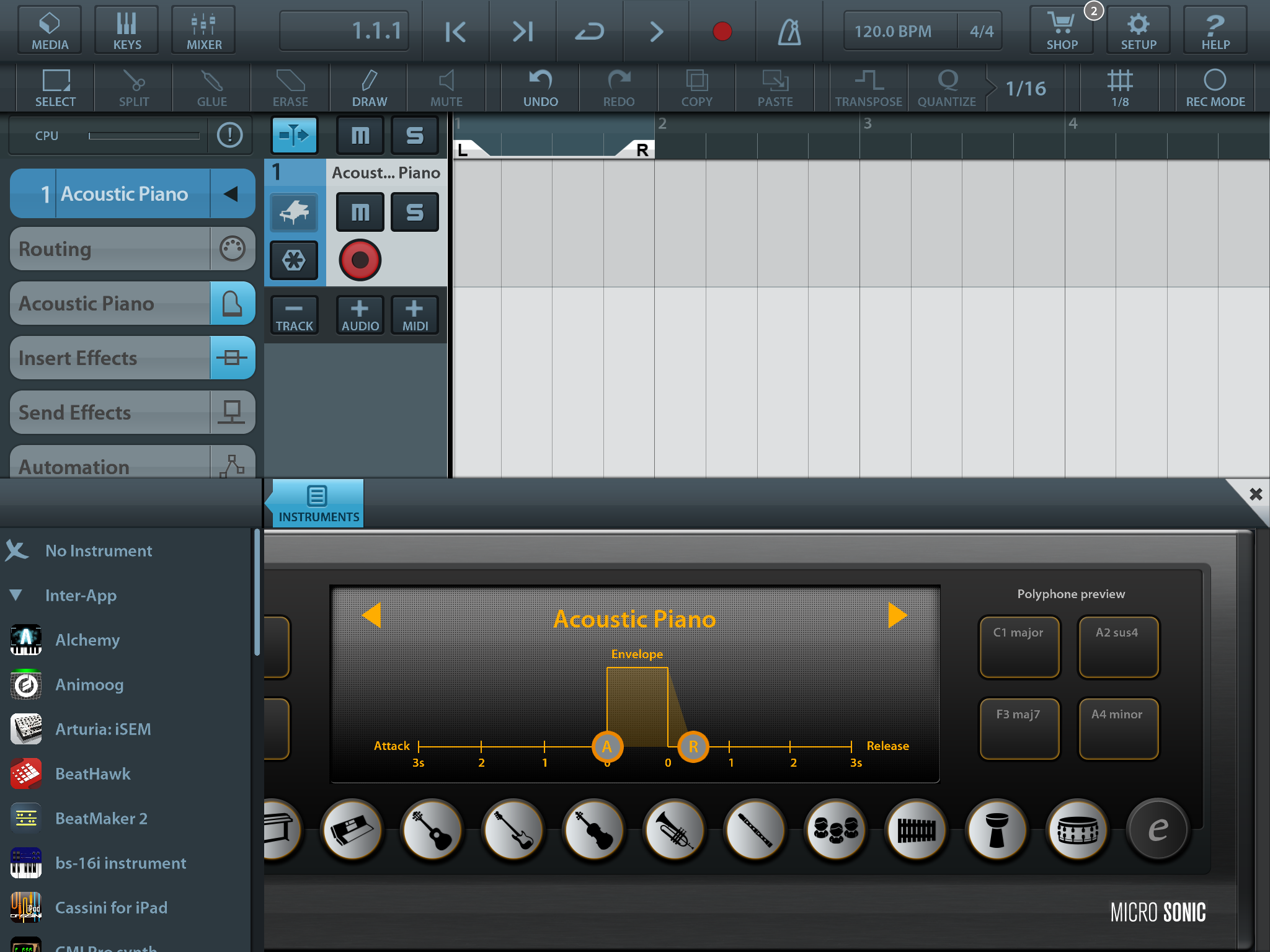Click the COPY tool

(697, 87)
